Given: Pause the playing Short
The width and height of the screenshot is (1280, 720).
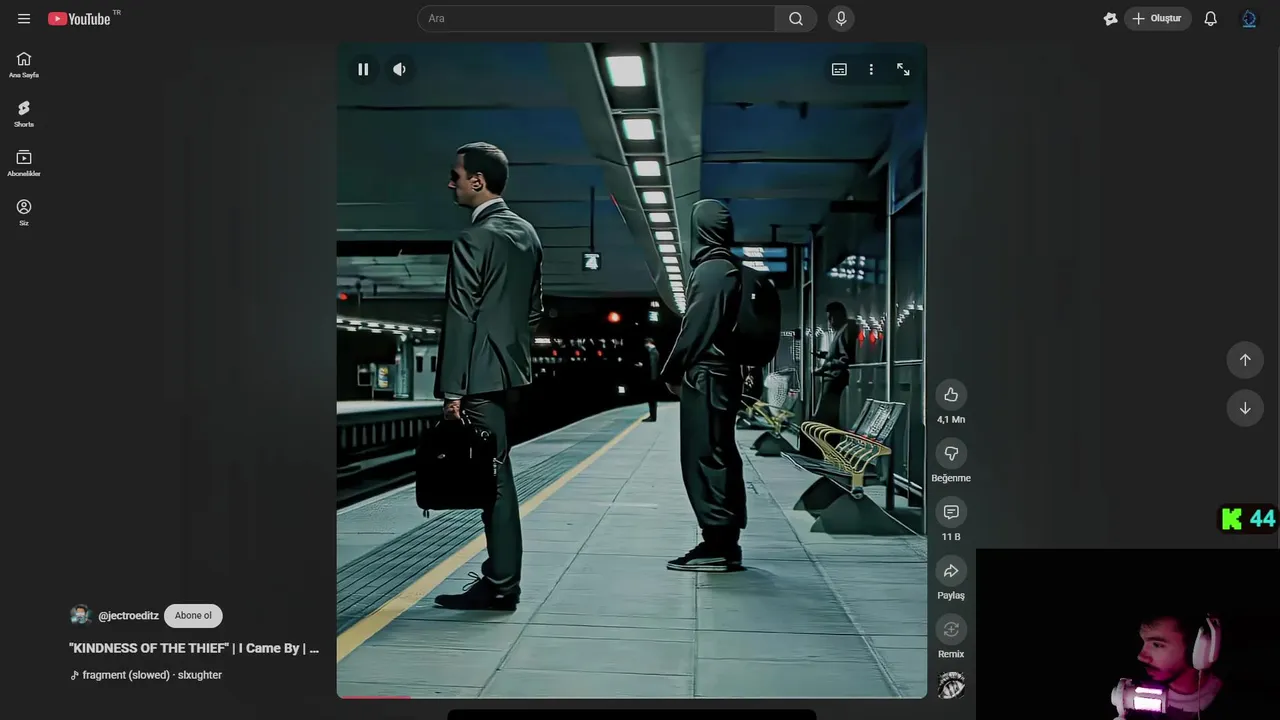Looking at the screenshot, I should tap(363, 69).
